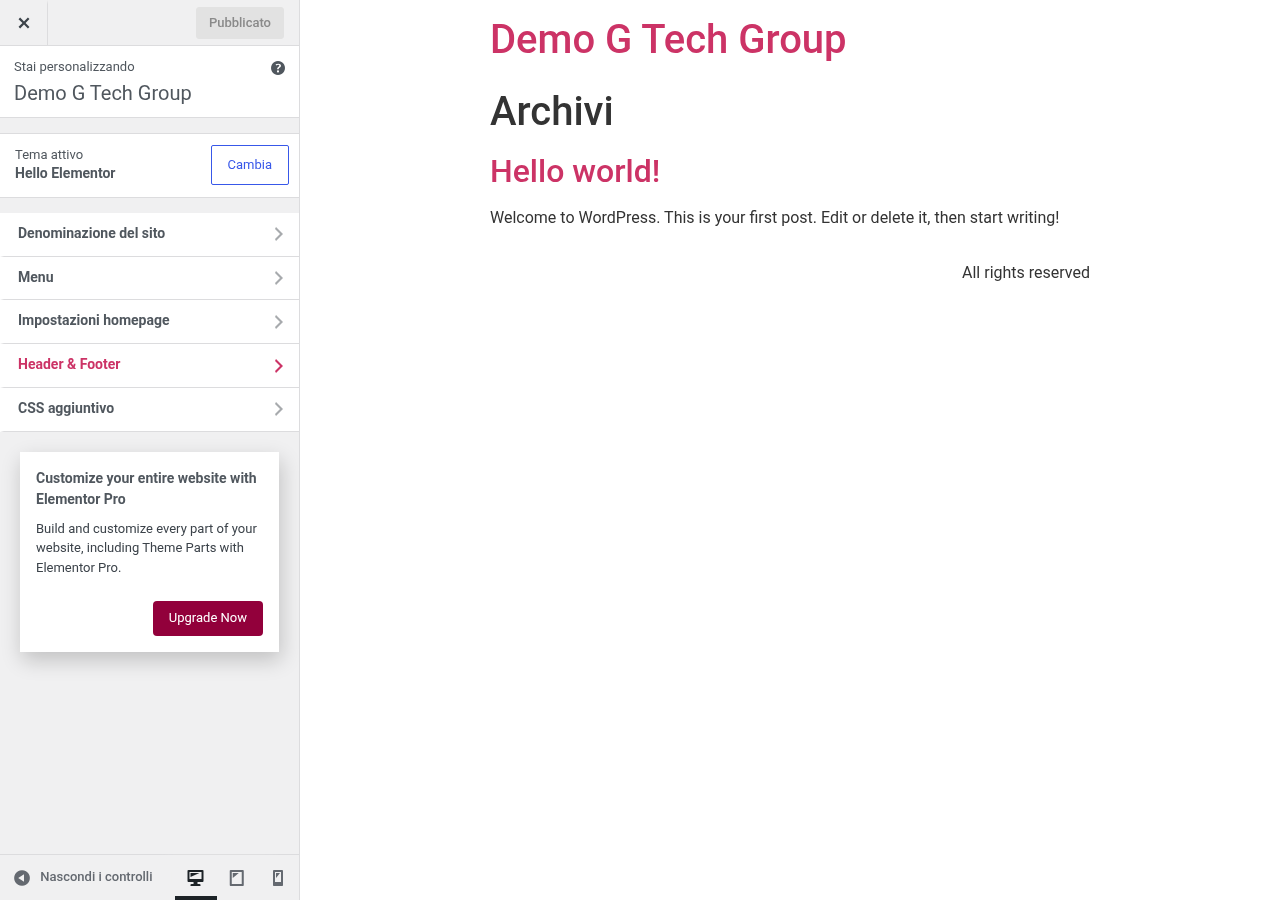
Task: Expand chevron beside Impostazioni homepage
Action: tap(279, 322)
